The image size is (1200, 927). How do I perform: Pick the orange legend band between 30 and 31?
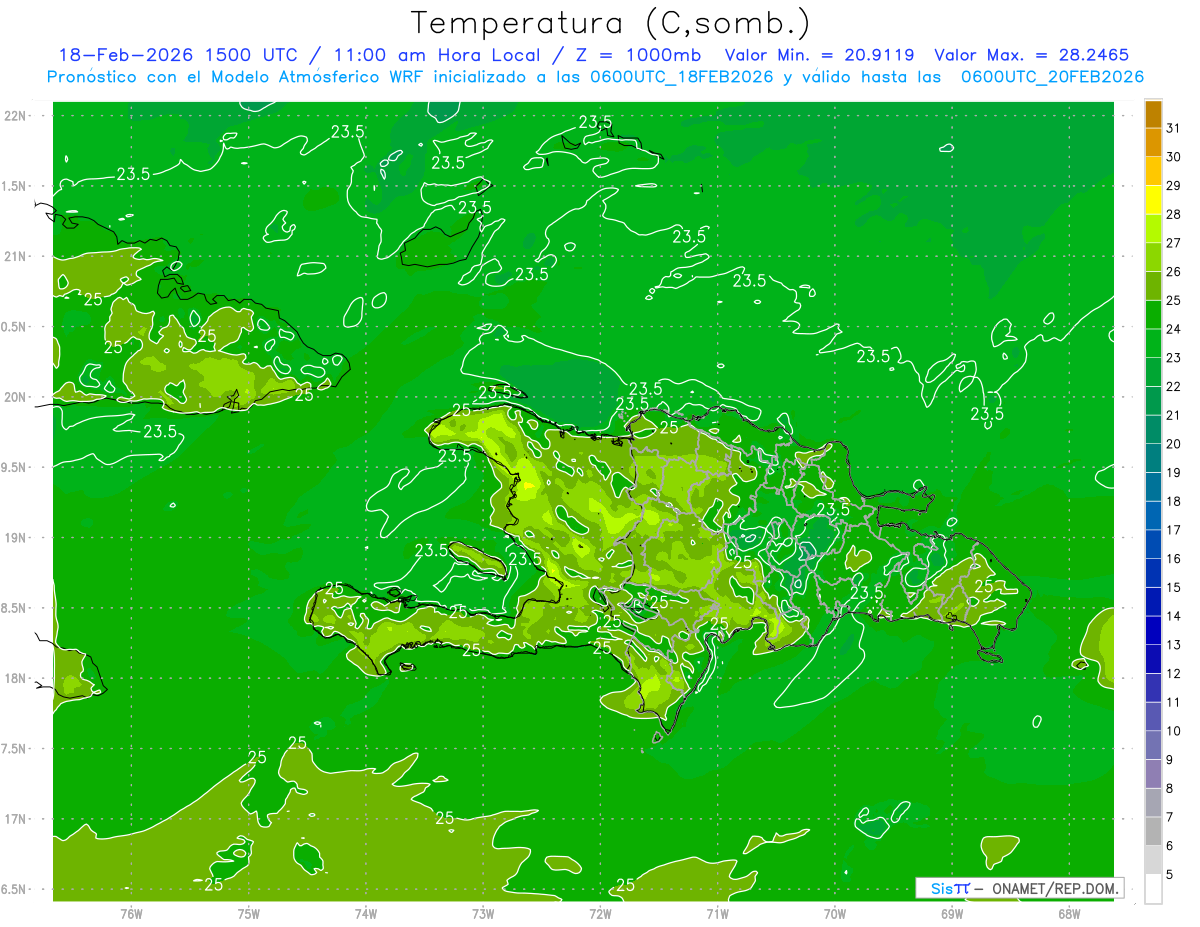[x=1153, y=142]
